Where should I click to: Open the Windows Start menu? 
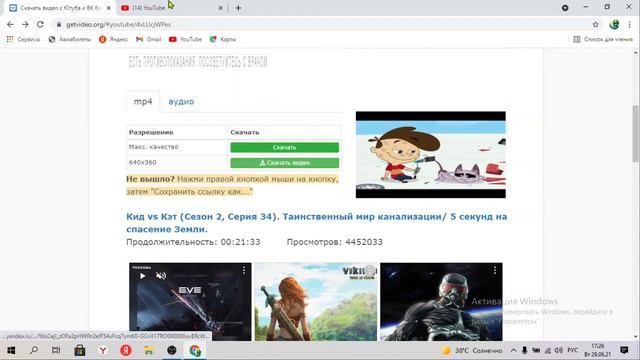click(x=11, y=351)
